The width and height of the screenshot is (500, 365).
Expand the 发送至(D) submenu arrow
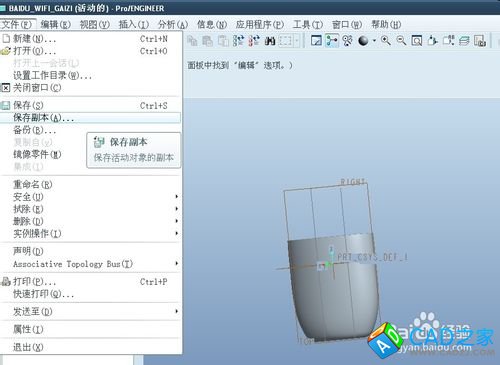(177, 311)
